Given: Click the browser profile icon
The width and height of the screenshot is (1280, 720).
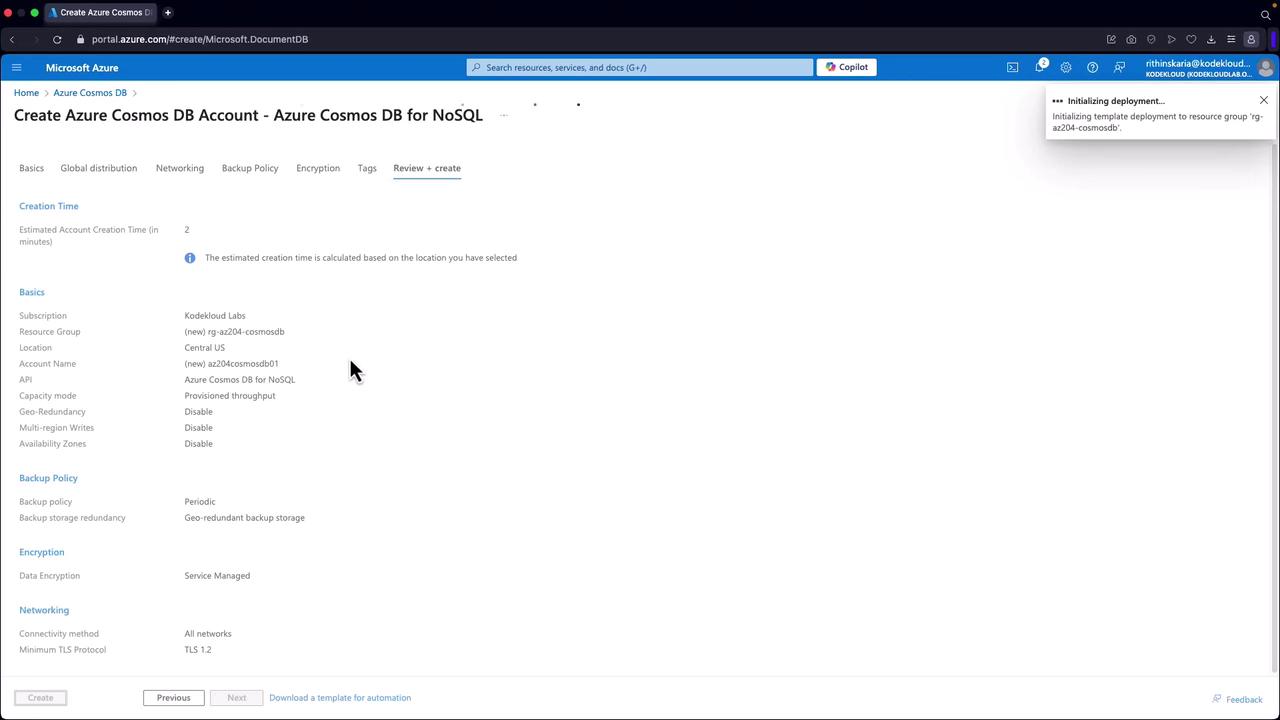Looking at the screenshot, I should click(x=1251, y=39).
